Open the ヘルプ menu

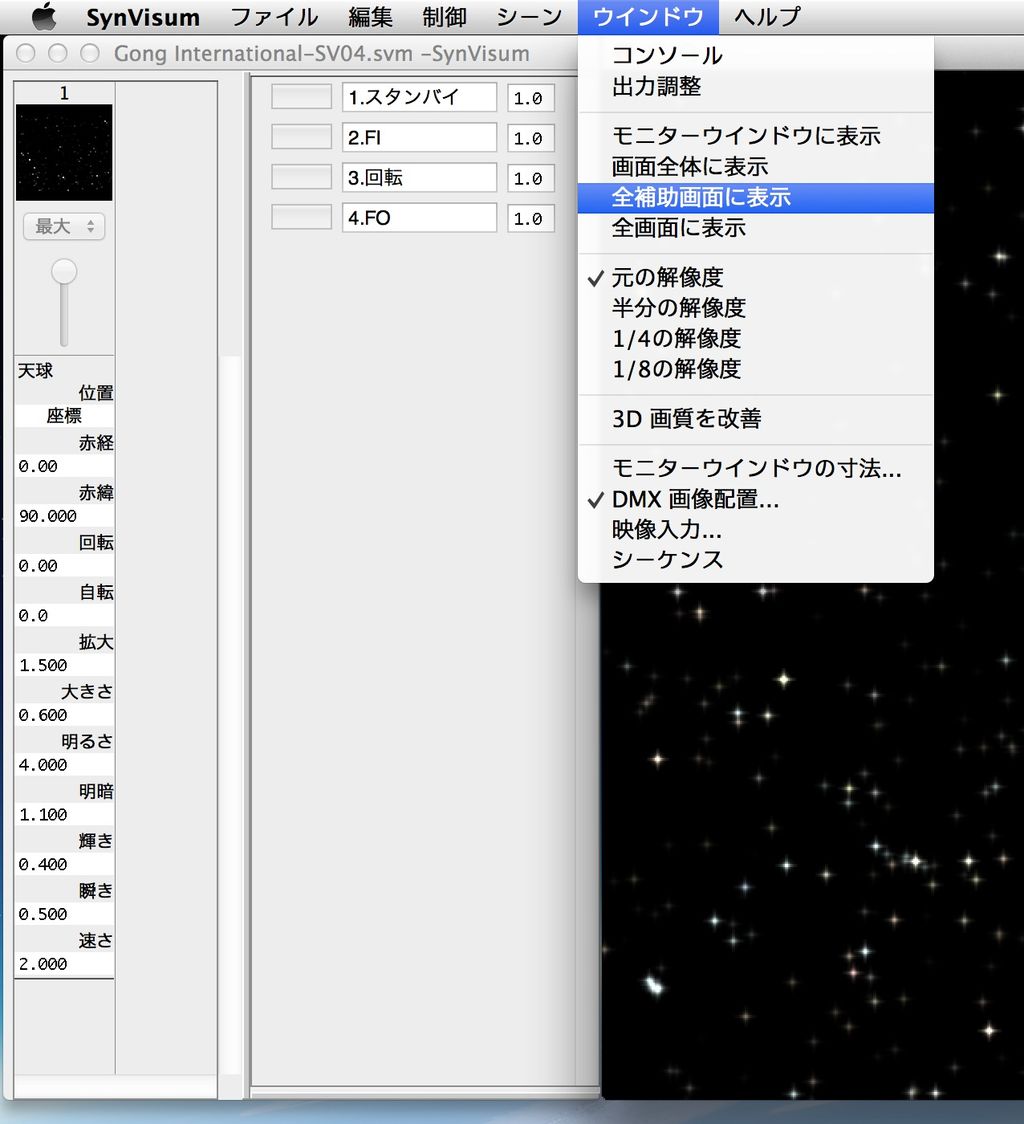(767, 17)
